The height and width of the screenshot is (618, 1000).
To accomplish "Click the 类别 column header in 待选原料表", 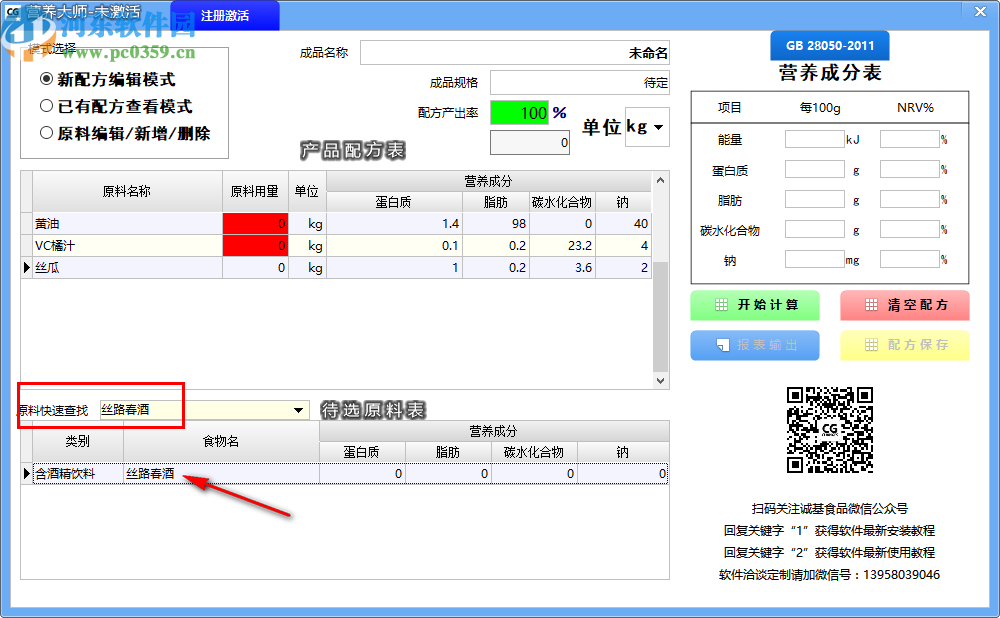I will [x=78, y=441].
